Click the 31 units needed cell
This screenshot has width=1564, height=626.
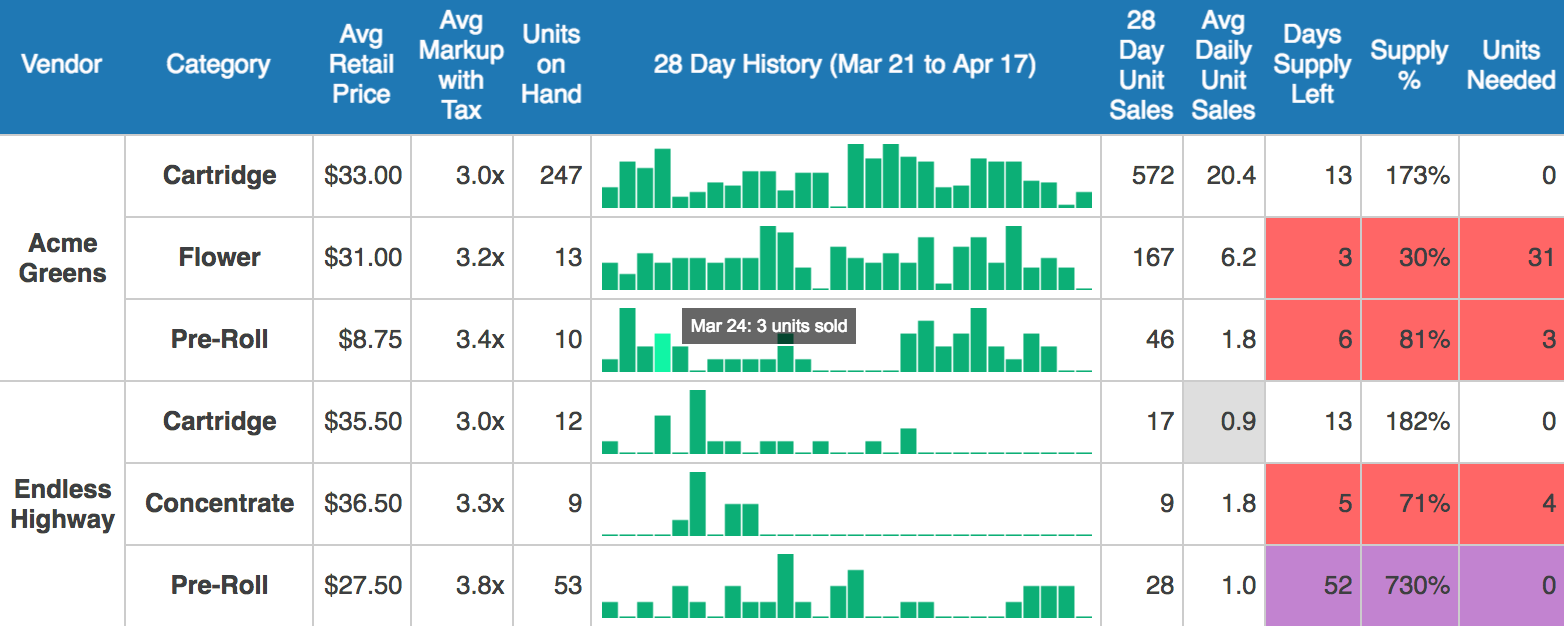point(1510,258)
